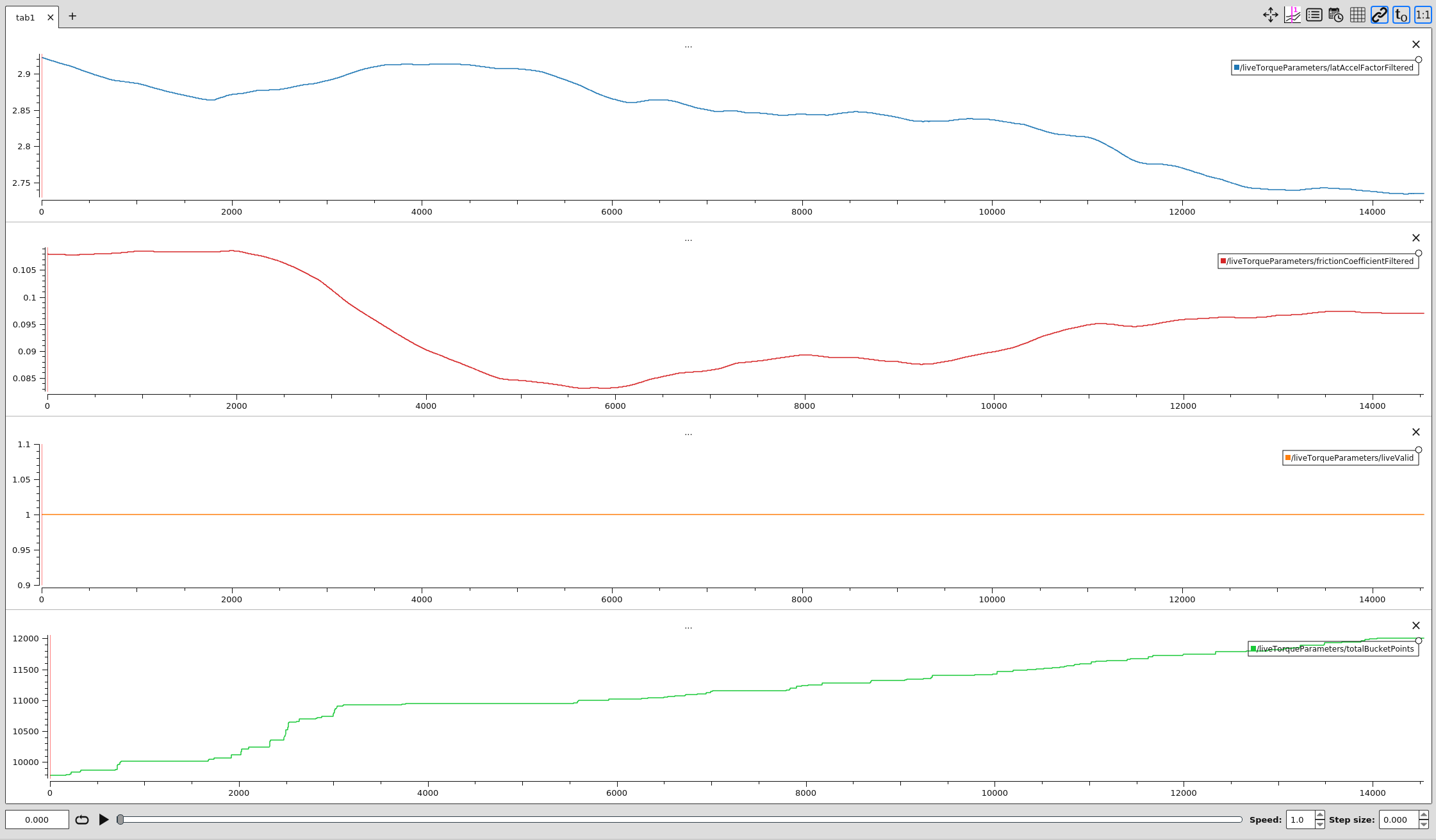Click the current time input field

click(x=37, y=819)
